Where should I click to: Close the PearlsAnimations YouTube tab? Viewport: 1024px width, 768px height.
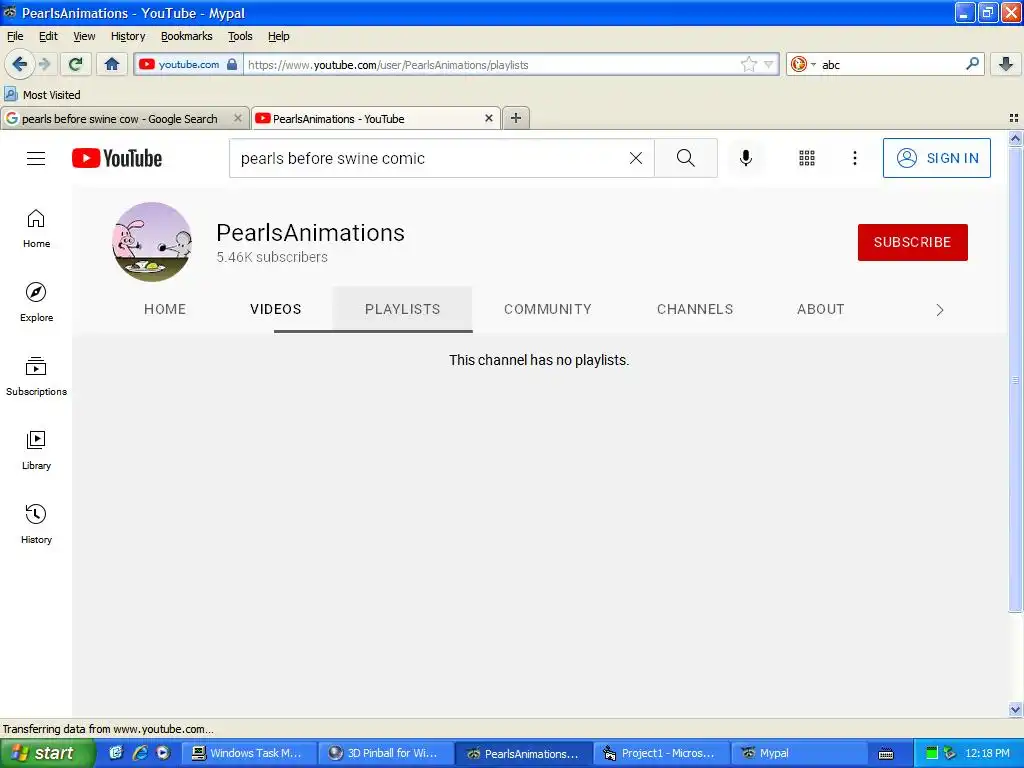(488, 118)
